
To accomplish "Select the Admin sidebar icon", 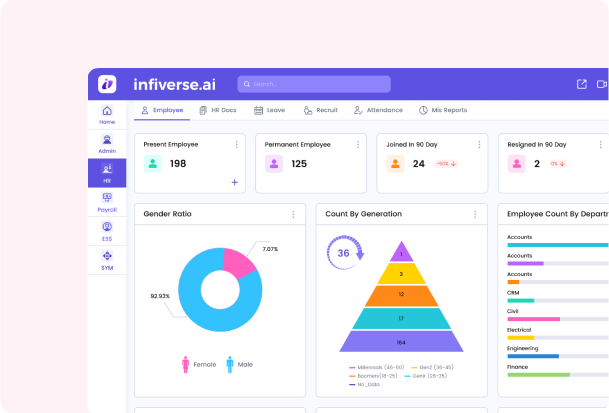I will coord(107,143).
